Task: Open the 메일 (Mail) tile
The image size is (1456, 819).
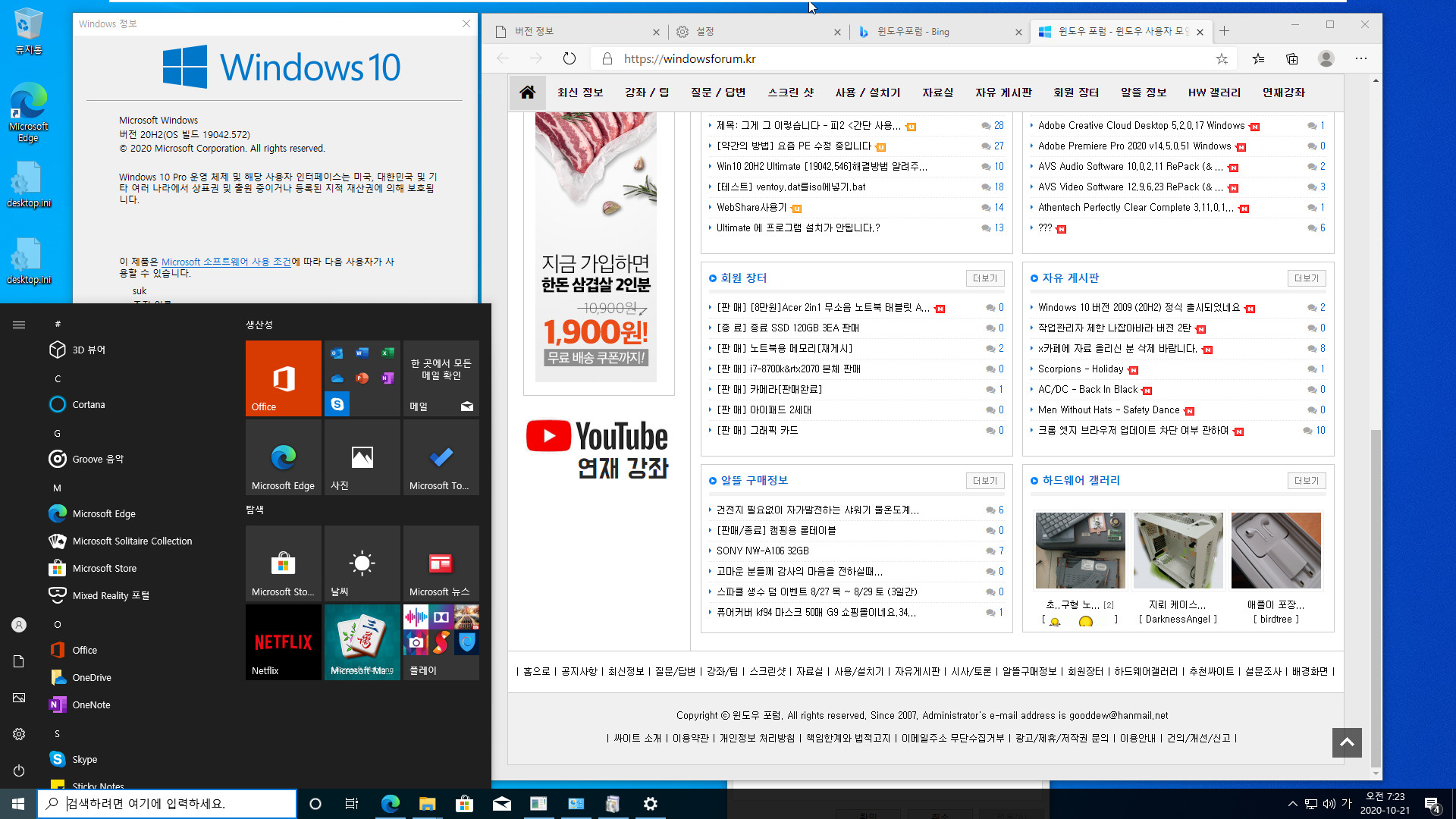Action: pos(441,378)
